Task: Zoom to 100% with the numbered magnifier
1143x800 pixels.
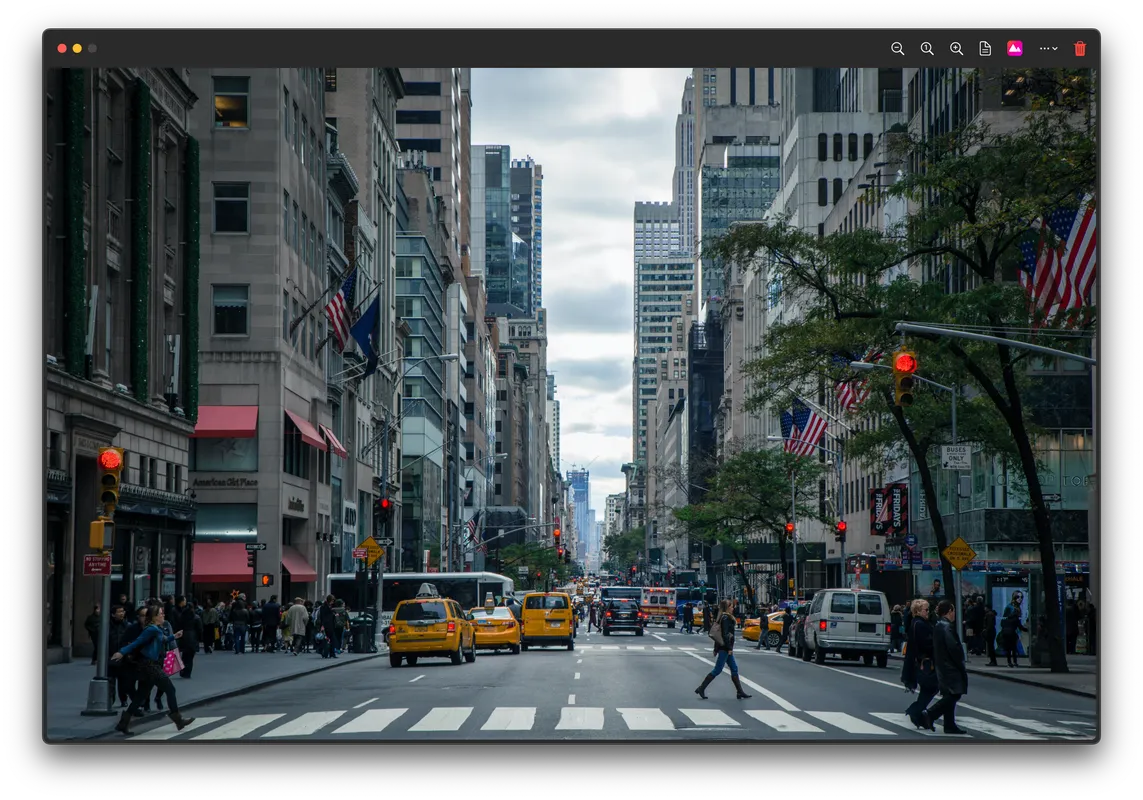Action: pyautogui.click(x=926, y=47)
